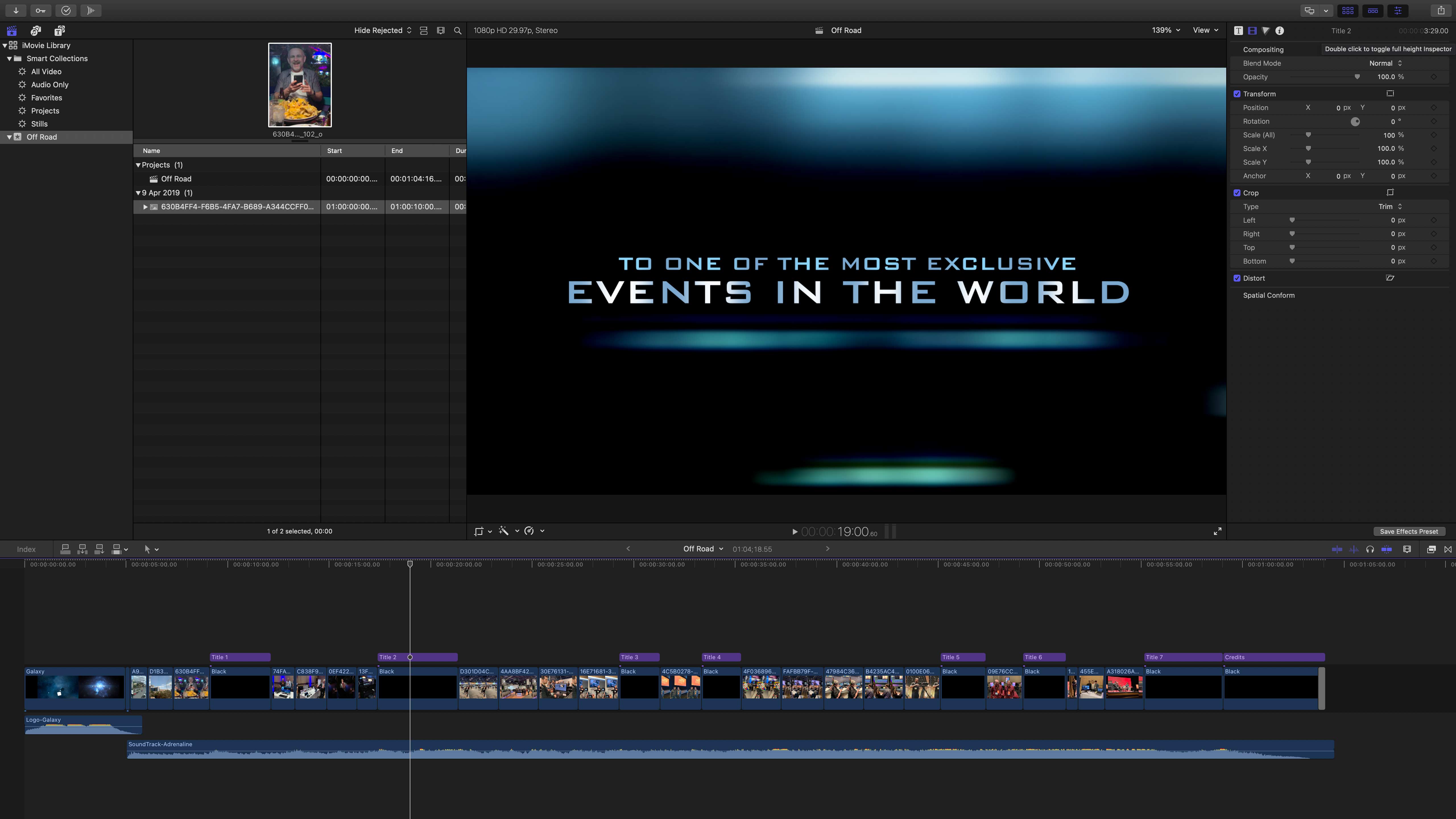Uncheck the Crop checkbox
Image resolution: width=1456 pixels, height=819 pixels.
coord(1237,193)
